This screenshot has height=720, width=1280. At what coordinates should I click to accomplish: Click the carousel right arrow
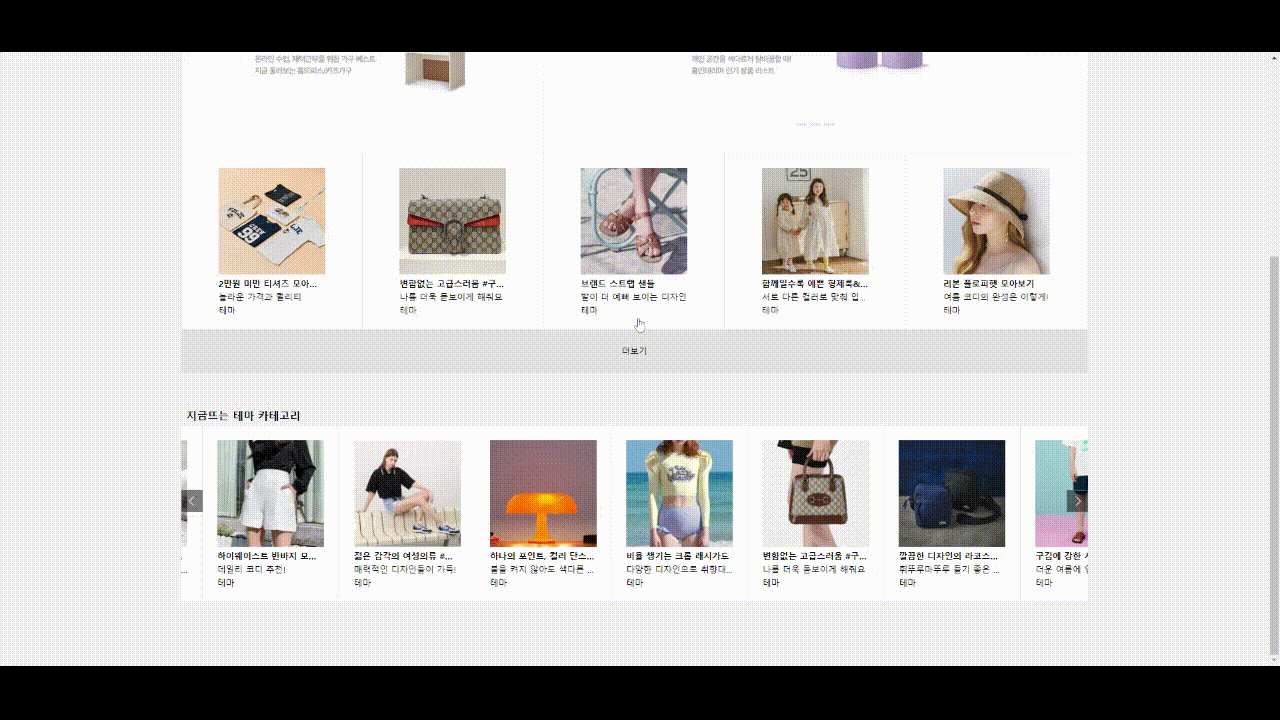pyautogui.click(x=1078, y=500)
